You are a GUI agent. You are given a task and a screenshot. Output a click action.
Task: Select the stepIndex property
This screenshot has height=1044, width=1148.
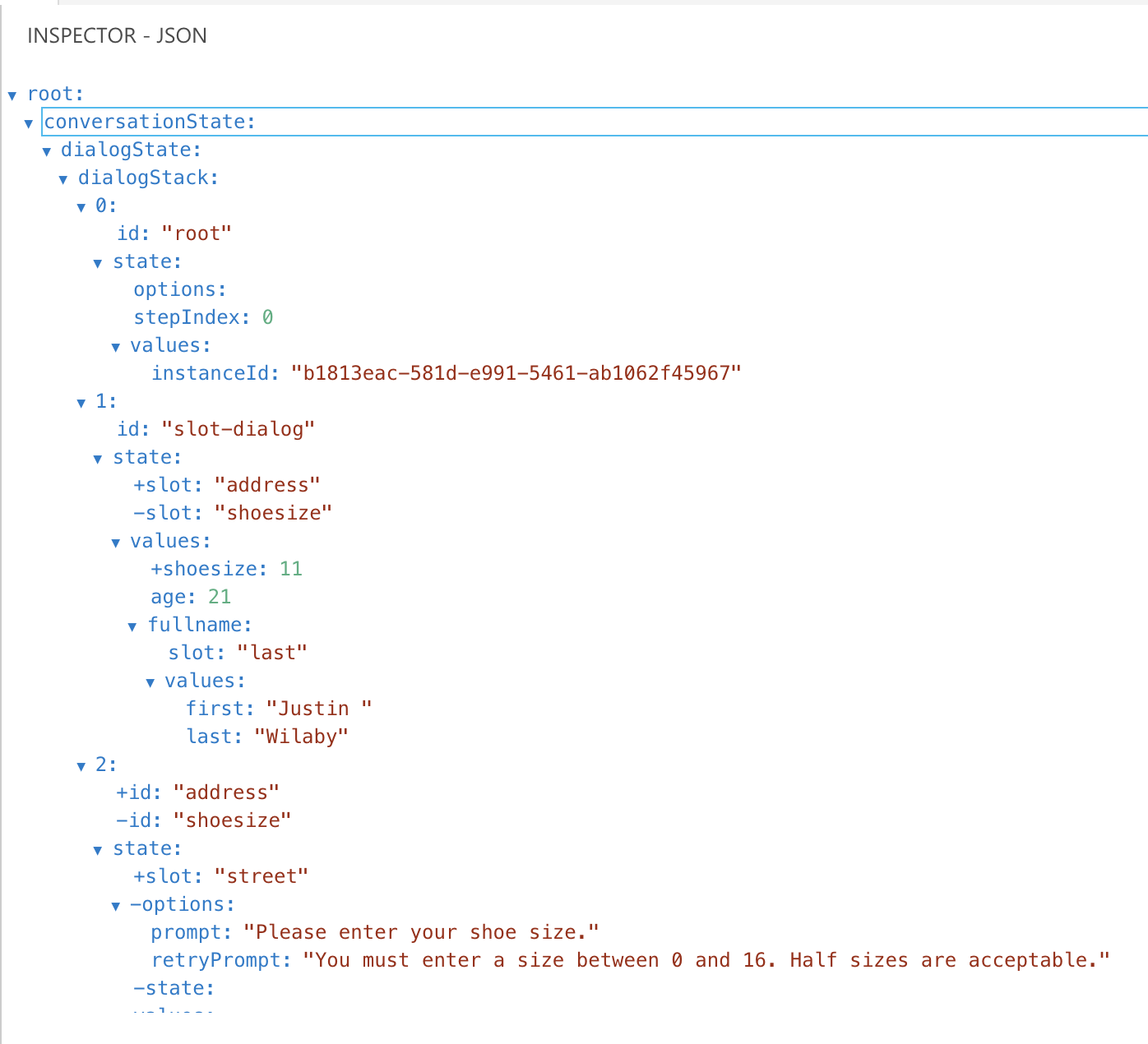point(189,317)
